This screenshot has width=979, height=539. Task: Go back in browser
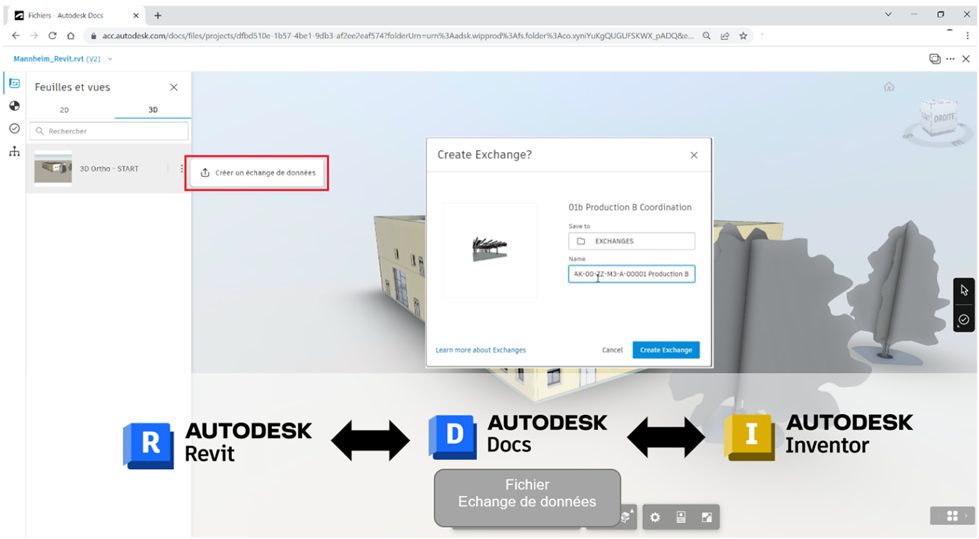[16, 36]
